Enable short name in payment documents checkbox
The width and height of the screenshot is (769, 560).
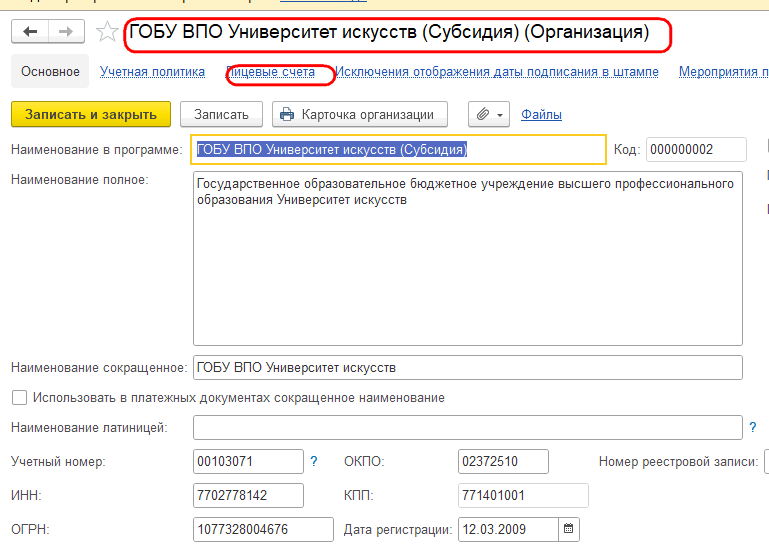pos(20,398)
